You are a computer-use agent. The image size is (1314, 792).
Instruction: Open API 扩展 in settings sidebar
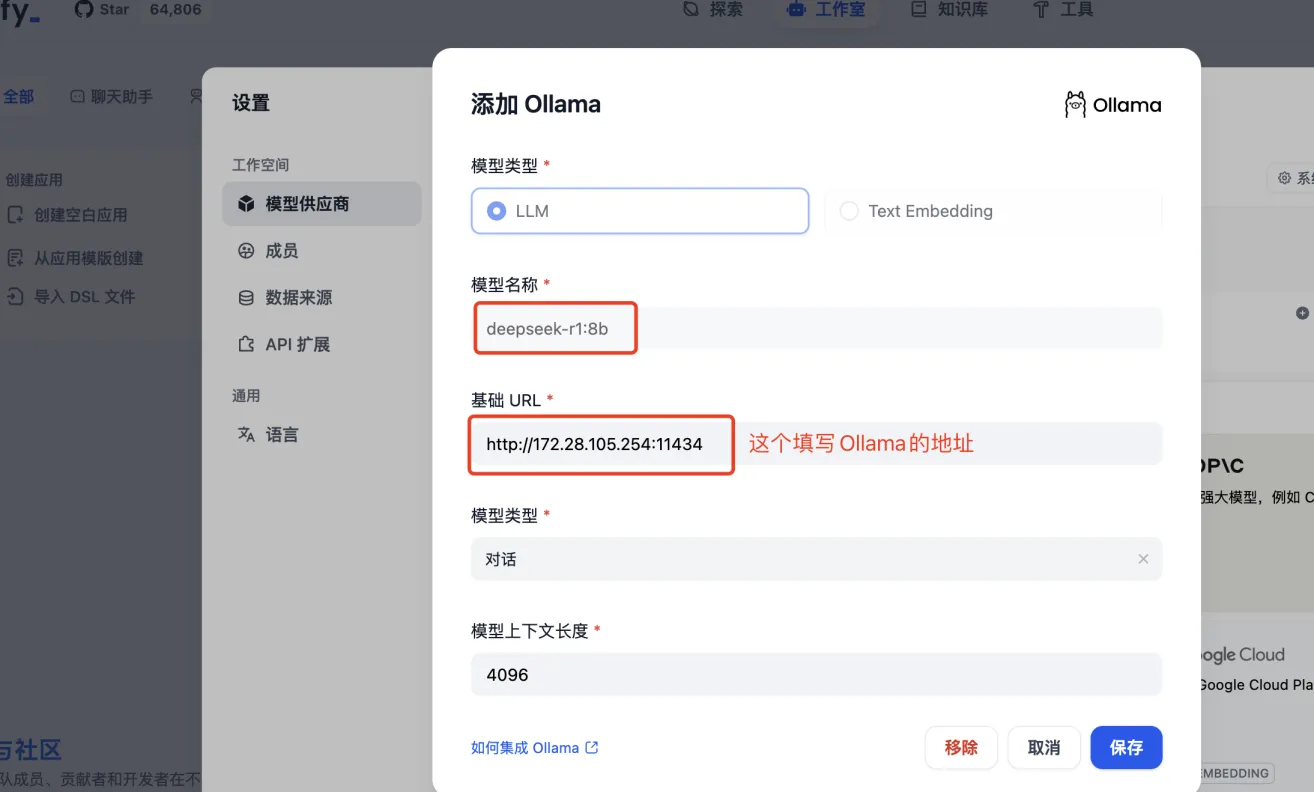coord(322,345)
